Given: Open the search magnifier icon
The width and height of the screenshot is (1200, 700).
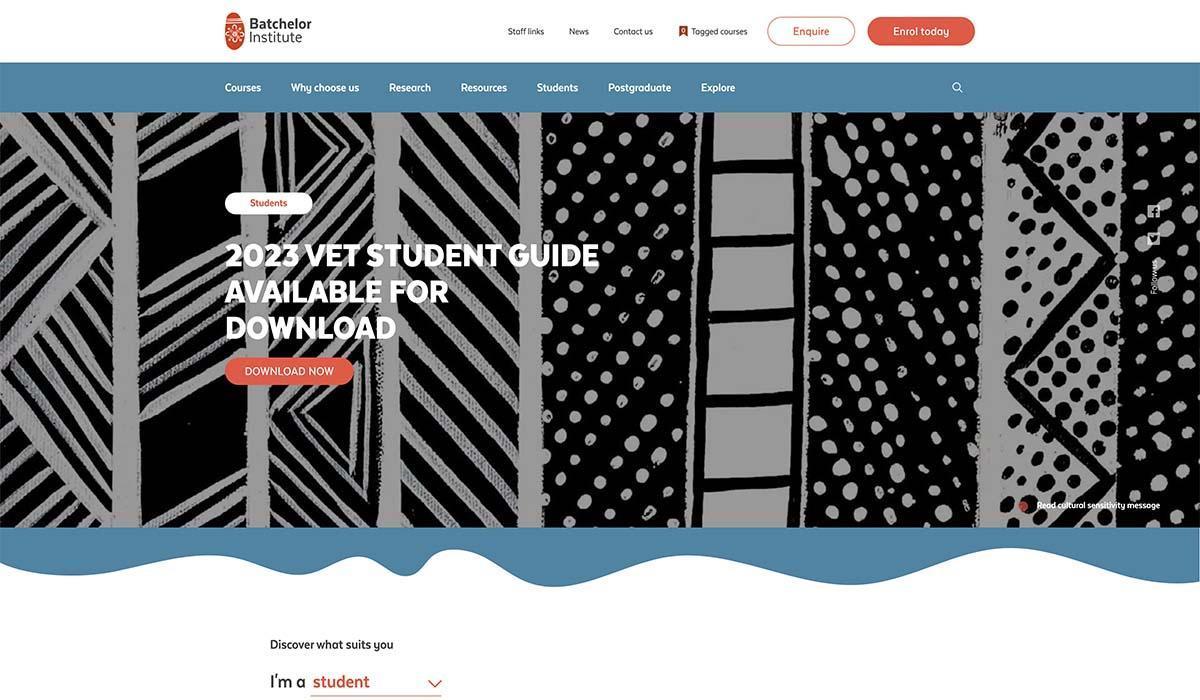Looking at the screenshot, I should pos(957,88).
